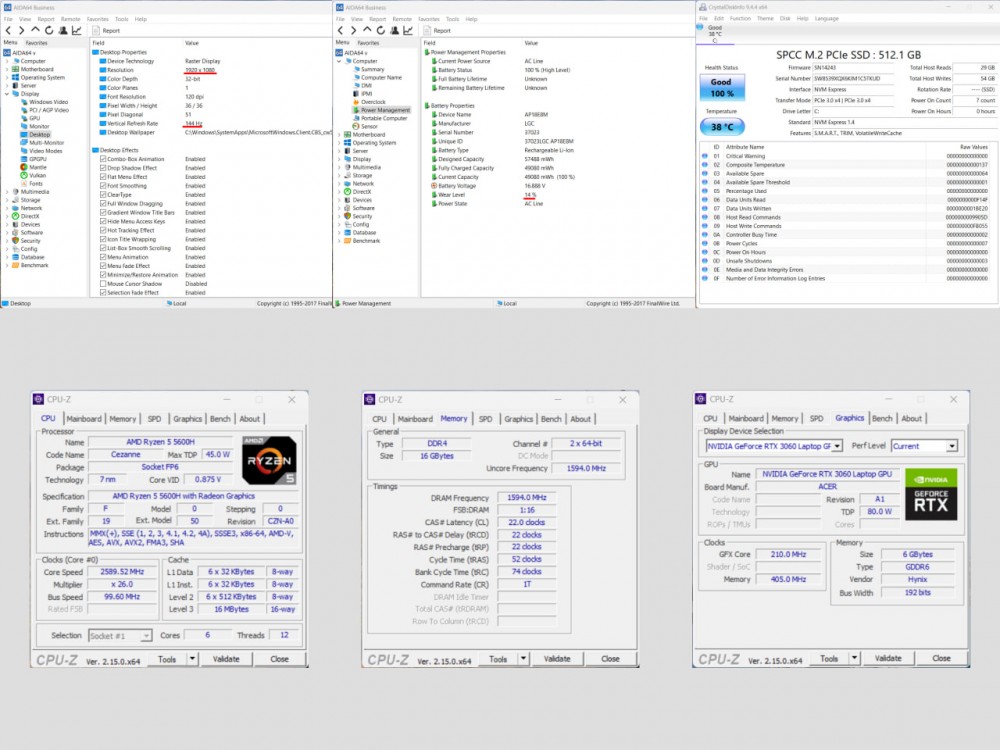Toggle the Mouse Cursor Shadow checkbox
The image size is (1000, 750).
click(x=103, y=283)
